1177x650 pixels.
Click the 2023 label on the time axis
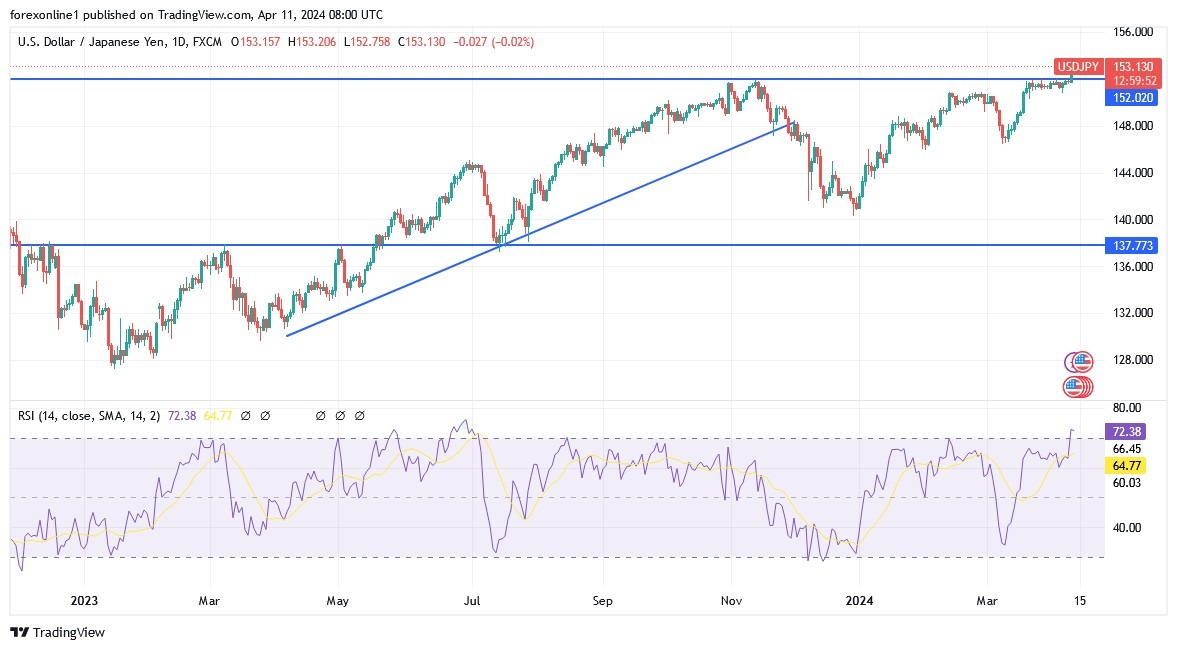point(83,601)
